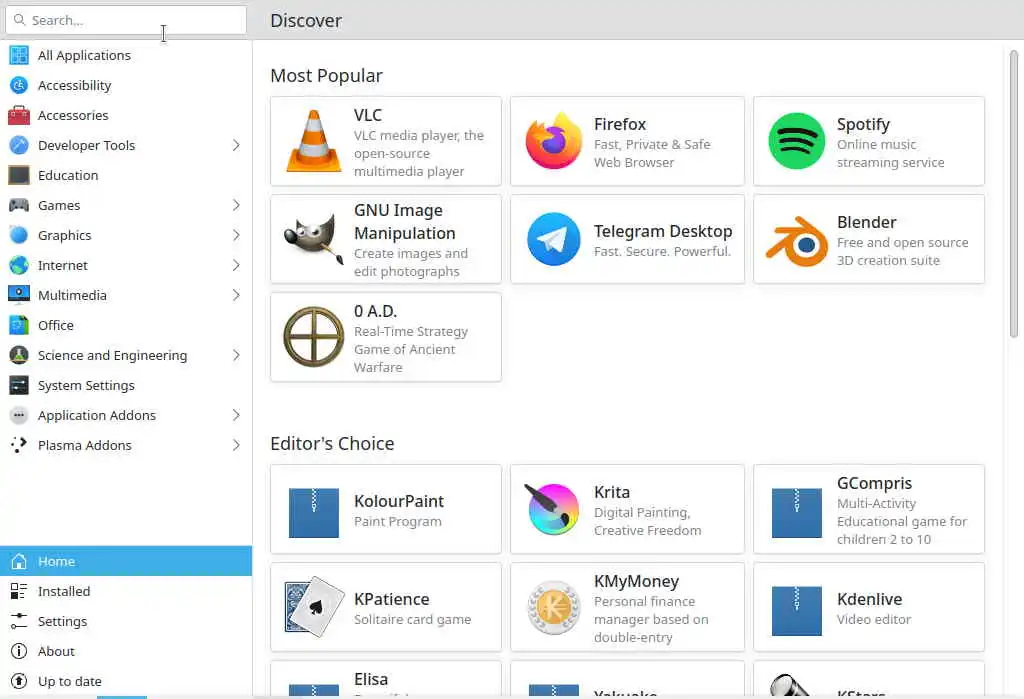Open the Installed applications page
The image size is (1024, 699).
(x=126, y=591)
